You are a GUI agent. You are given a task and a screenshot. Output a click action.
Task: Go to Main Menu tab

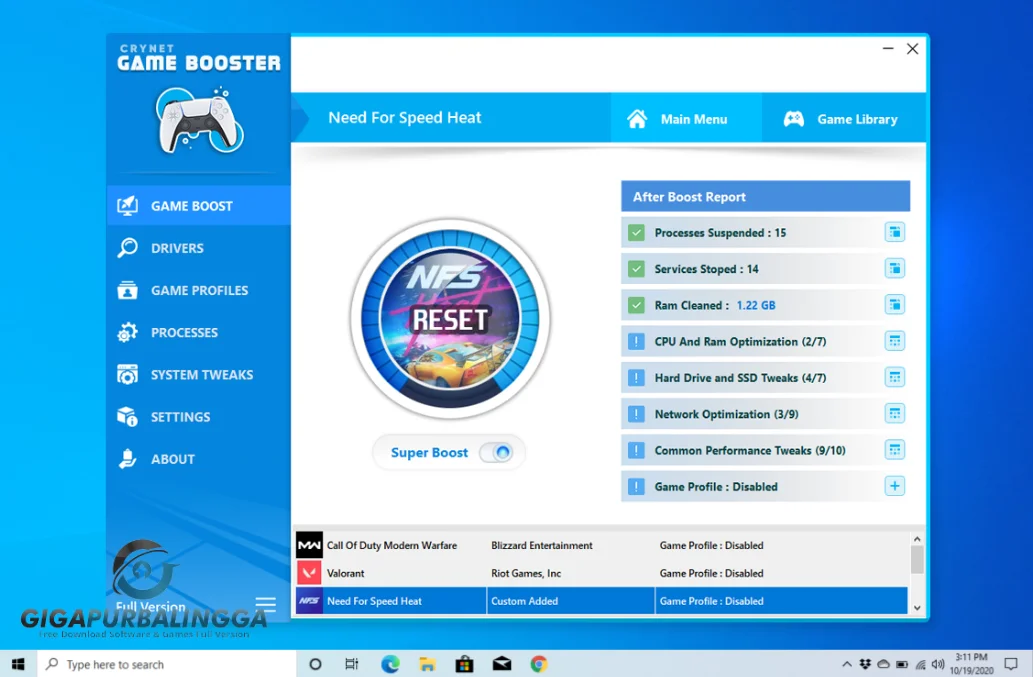(x=686, y=119)
